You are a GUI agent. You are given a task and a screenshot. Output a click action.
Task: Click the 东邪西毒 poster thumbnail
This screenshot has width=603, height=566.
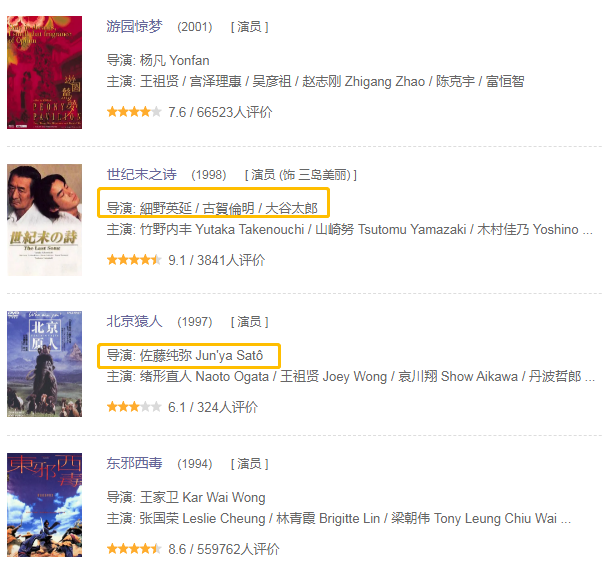(x=45, y=505)
